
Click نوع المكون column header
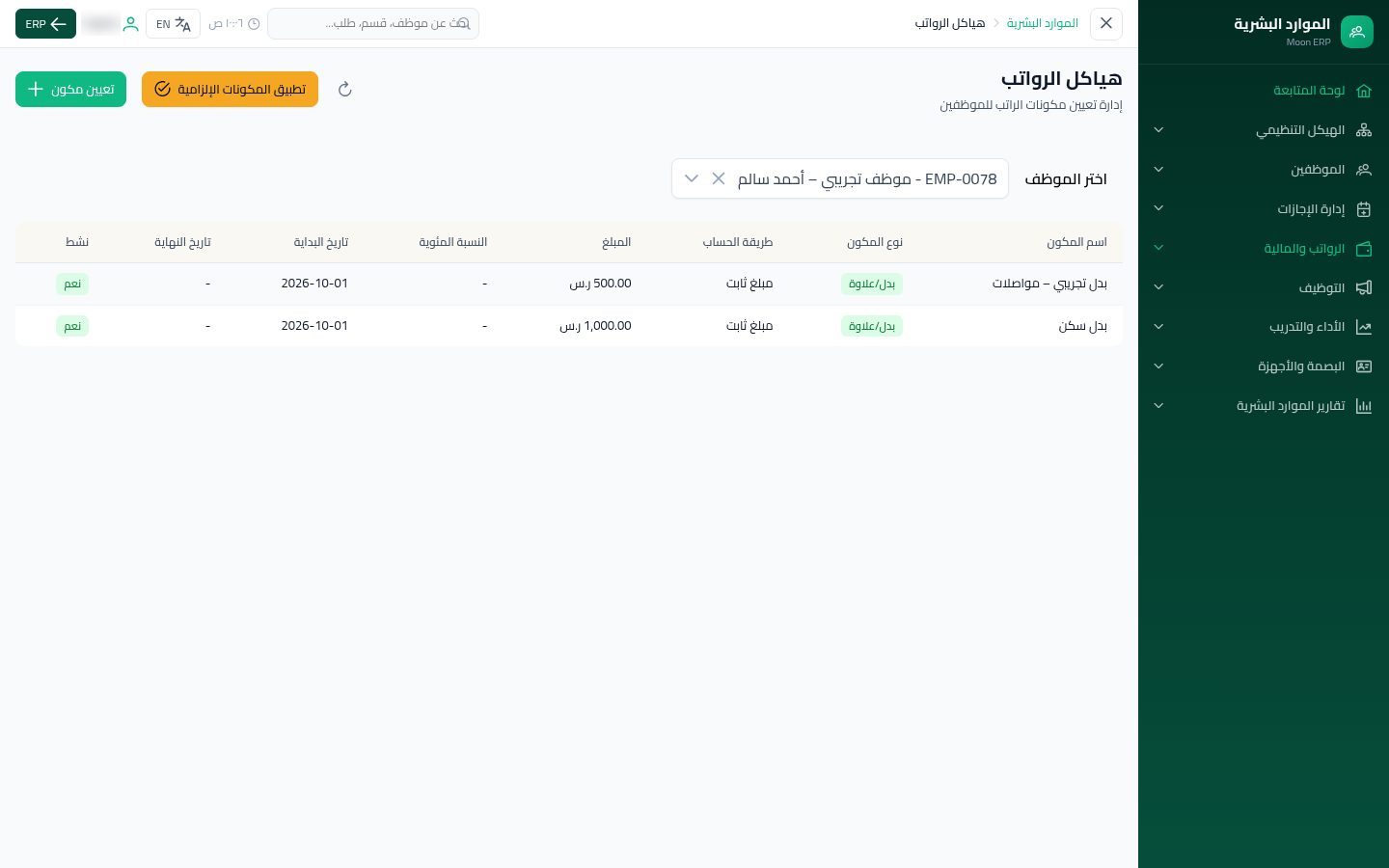pyautogui.click(x=875, y=242)
